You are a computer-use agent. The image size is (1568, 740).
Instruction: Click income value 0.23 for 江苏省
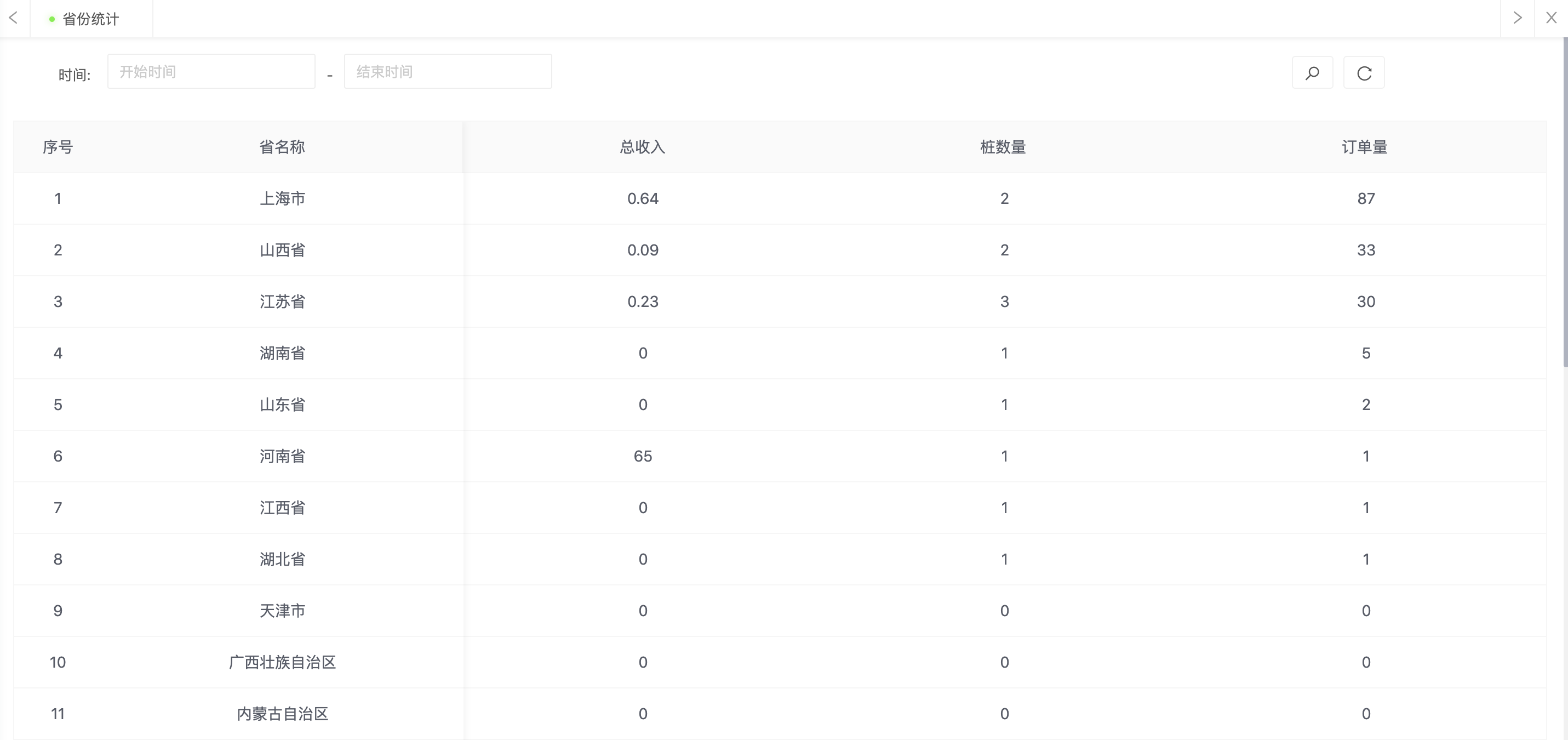tap(643, 302)
